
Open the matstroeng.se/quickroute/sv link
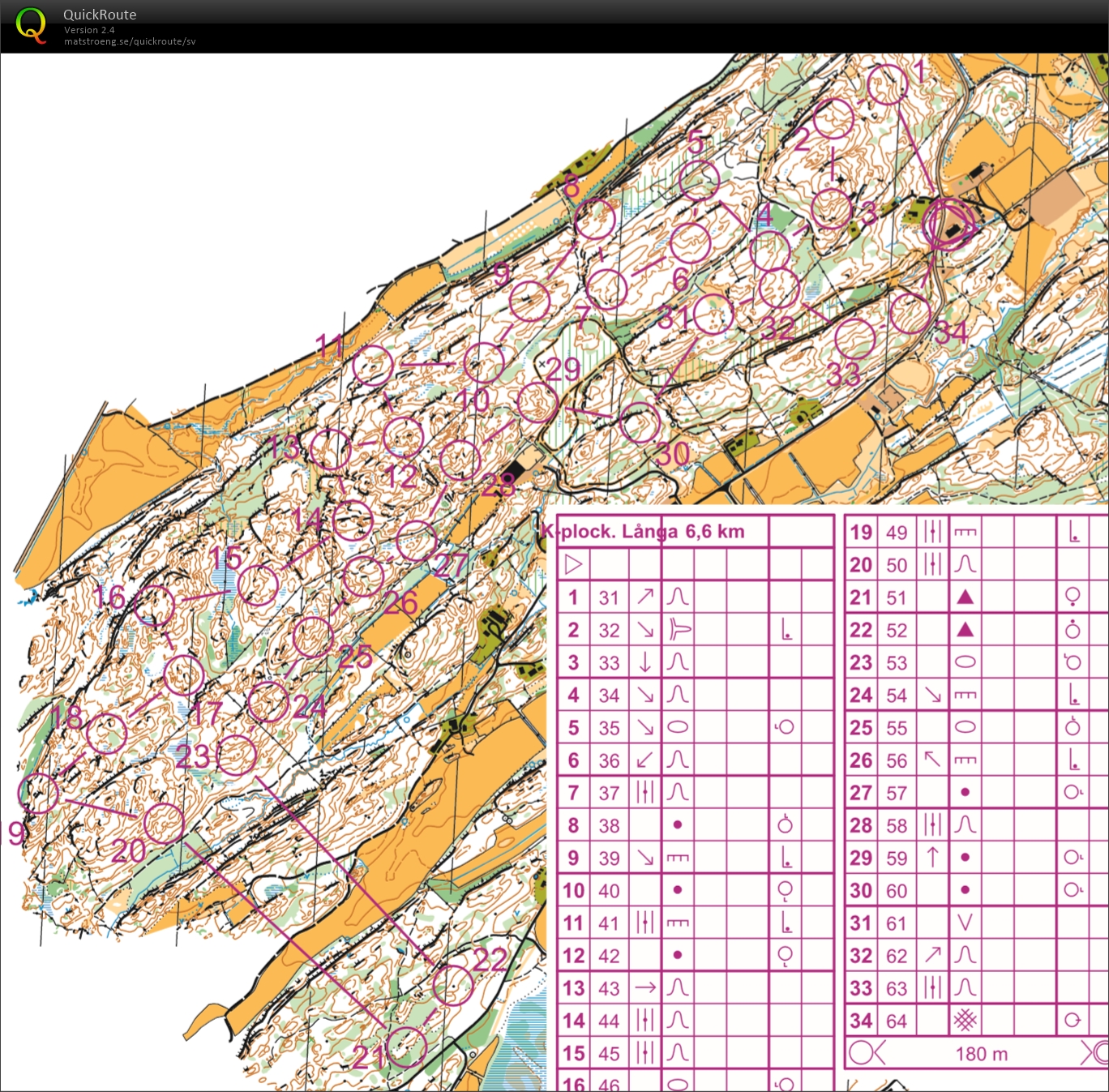coord(130,41)
